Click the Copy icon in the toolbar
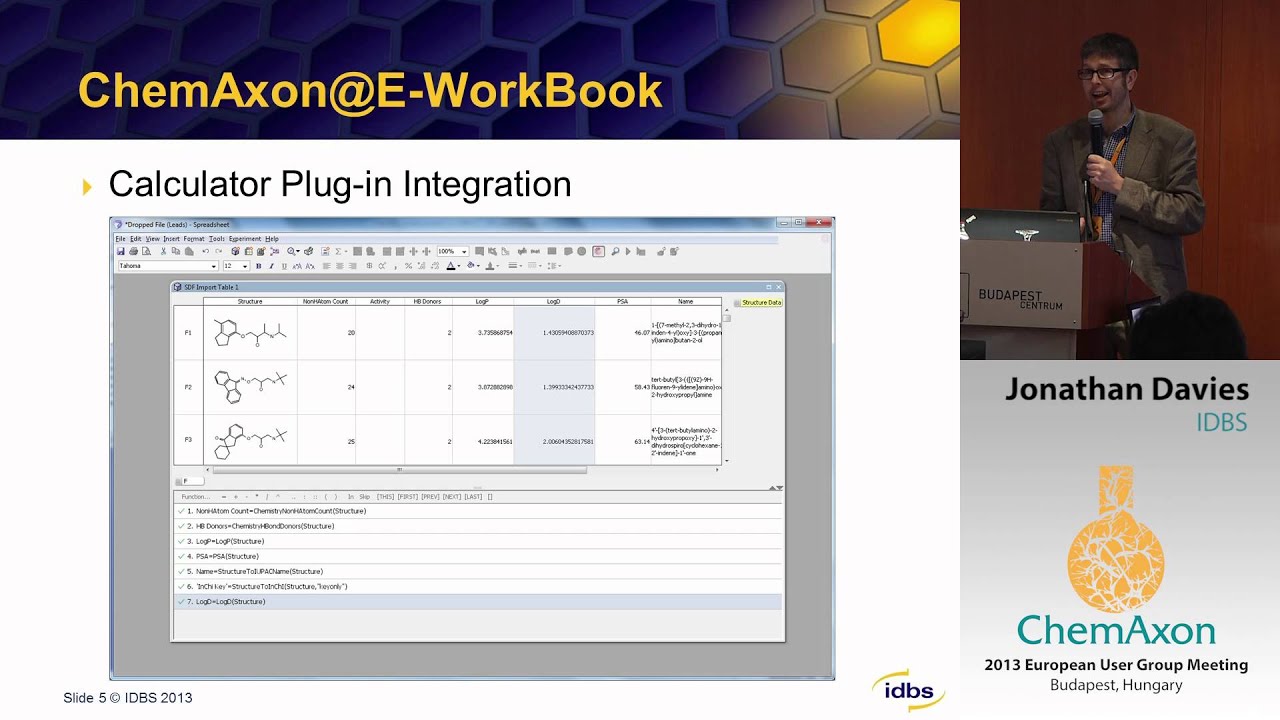The width and height of the screenshot is (1280, 720). (x=176, y=251)
